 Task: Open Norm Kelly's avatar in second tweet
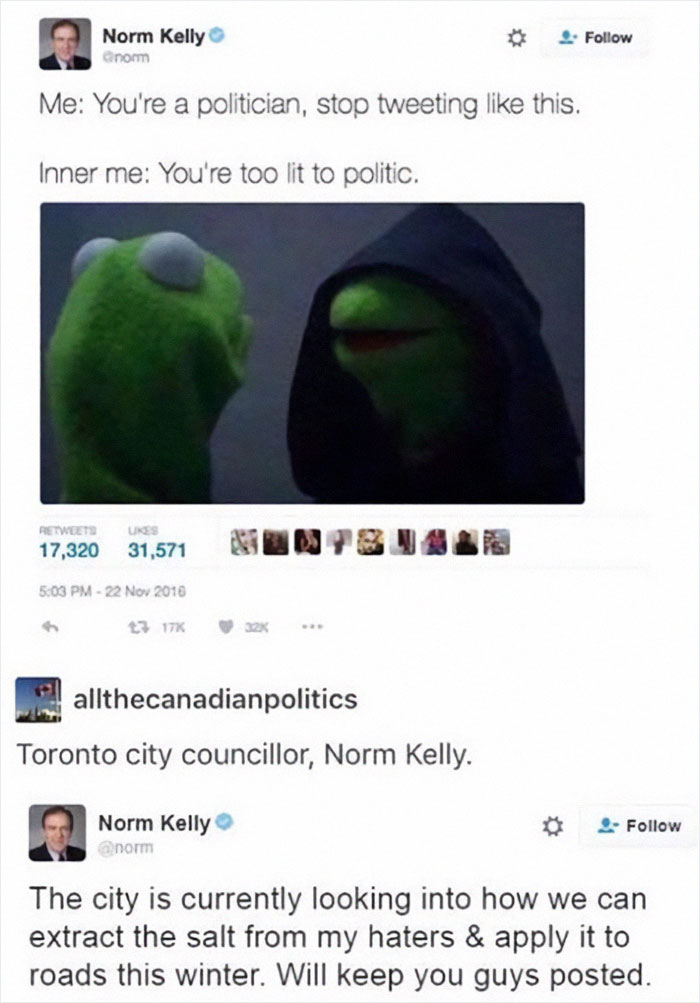pos(58,833)
